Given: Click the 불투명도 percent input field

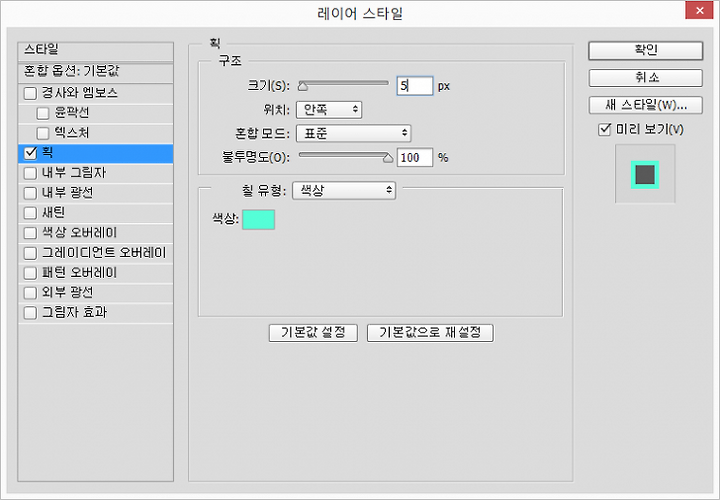Looking at the screenshot, I should [415, 157].
